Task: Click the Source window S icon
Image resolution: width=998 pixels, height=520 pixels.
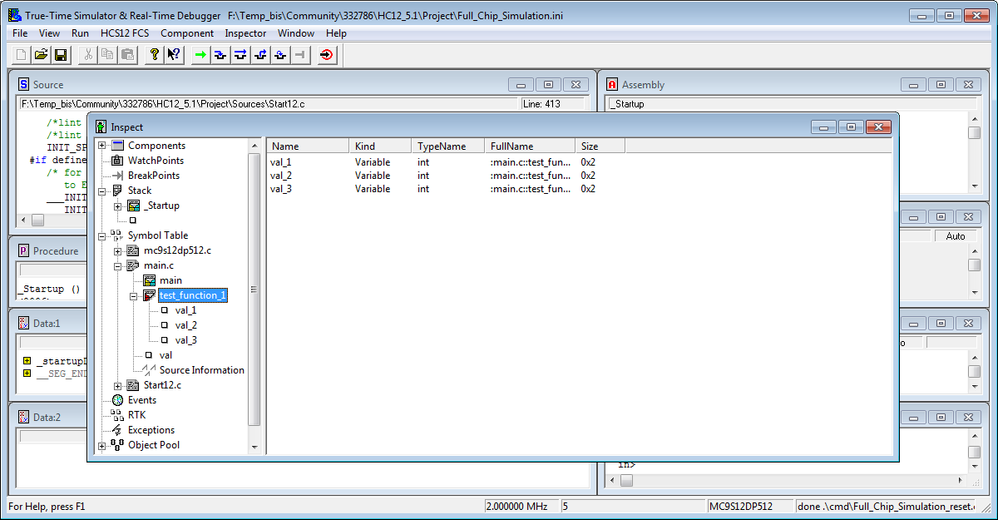Action: [x=24, y=84]
